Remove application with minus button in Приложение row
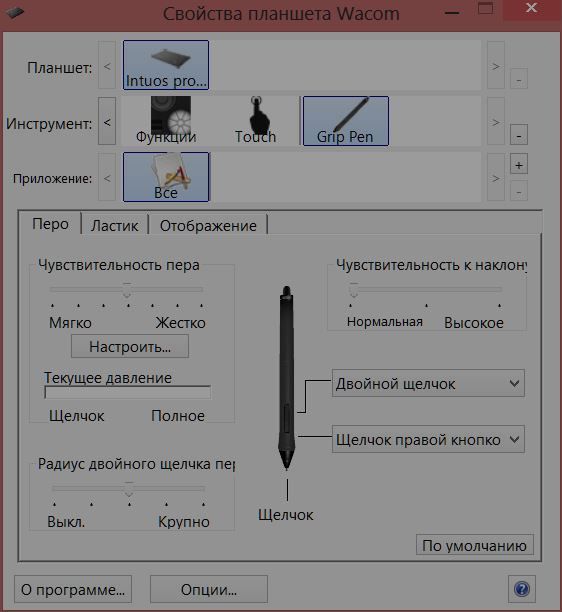Screen dimensions: 562x612 (519, 191)
